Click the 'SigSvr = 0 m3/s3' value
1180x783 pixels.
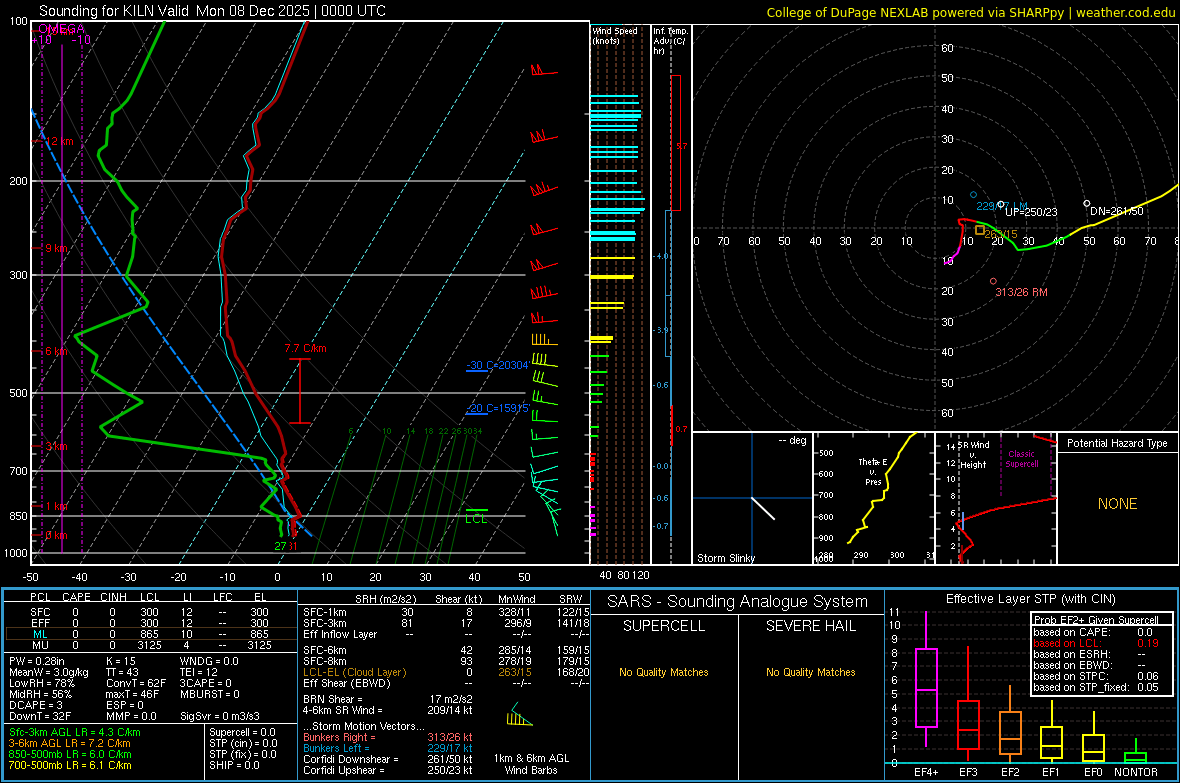pyautogui.click(x=220, y=716)
